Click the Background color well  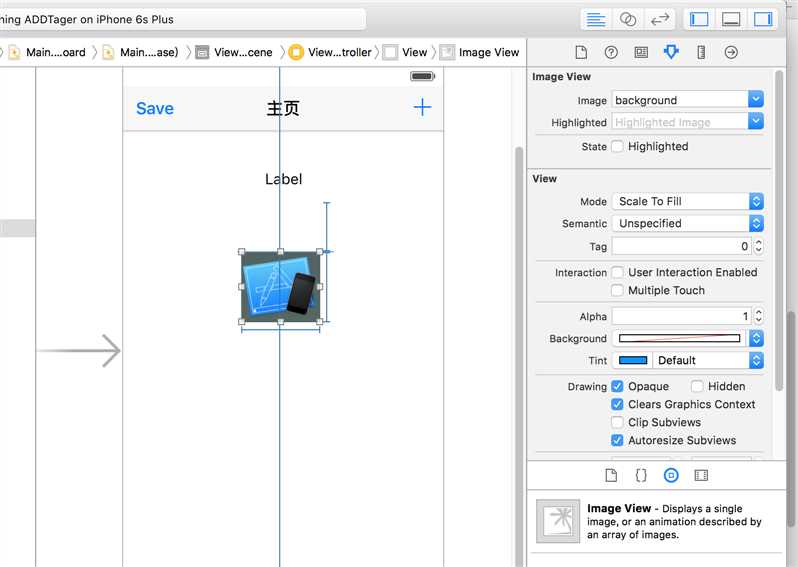coord(679,338)
